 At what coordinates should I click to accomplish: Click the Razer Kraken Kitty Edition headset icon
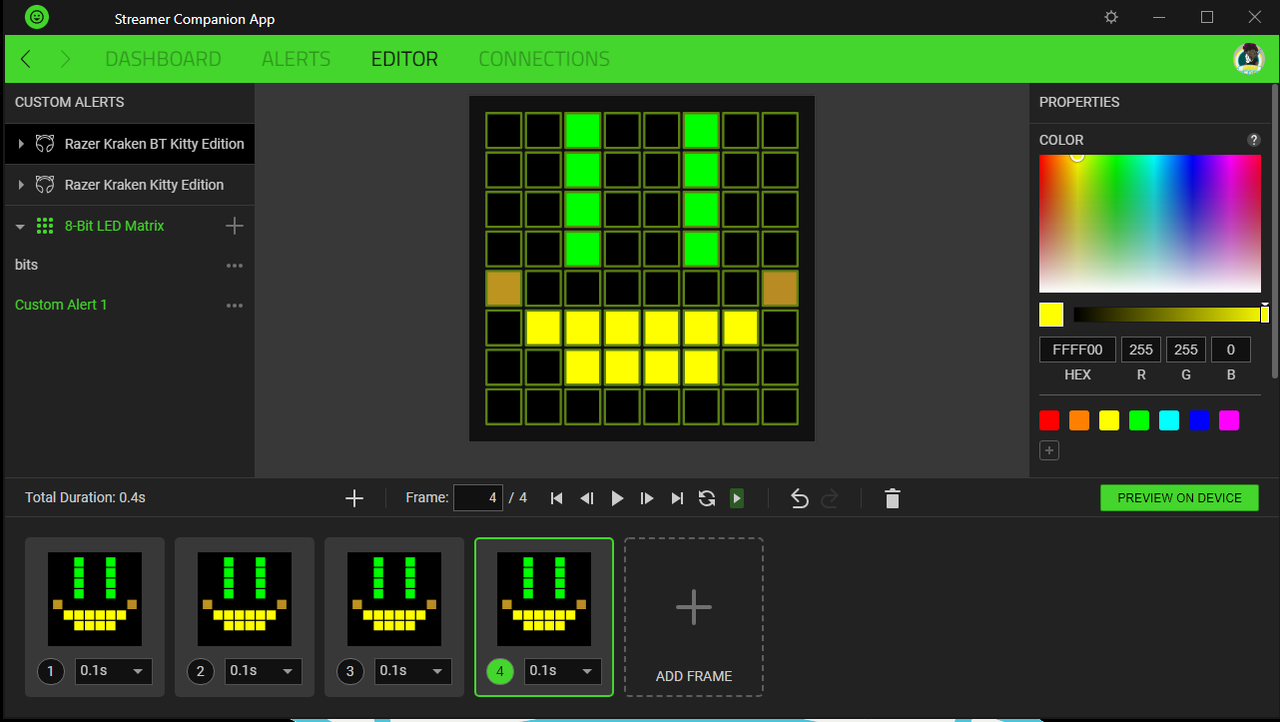[x=45, y=185]
